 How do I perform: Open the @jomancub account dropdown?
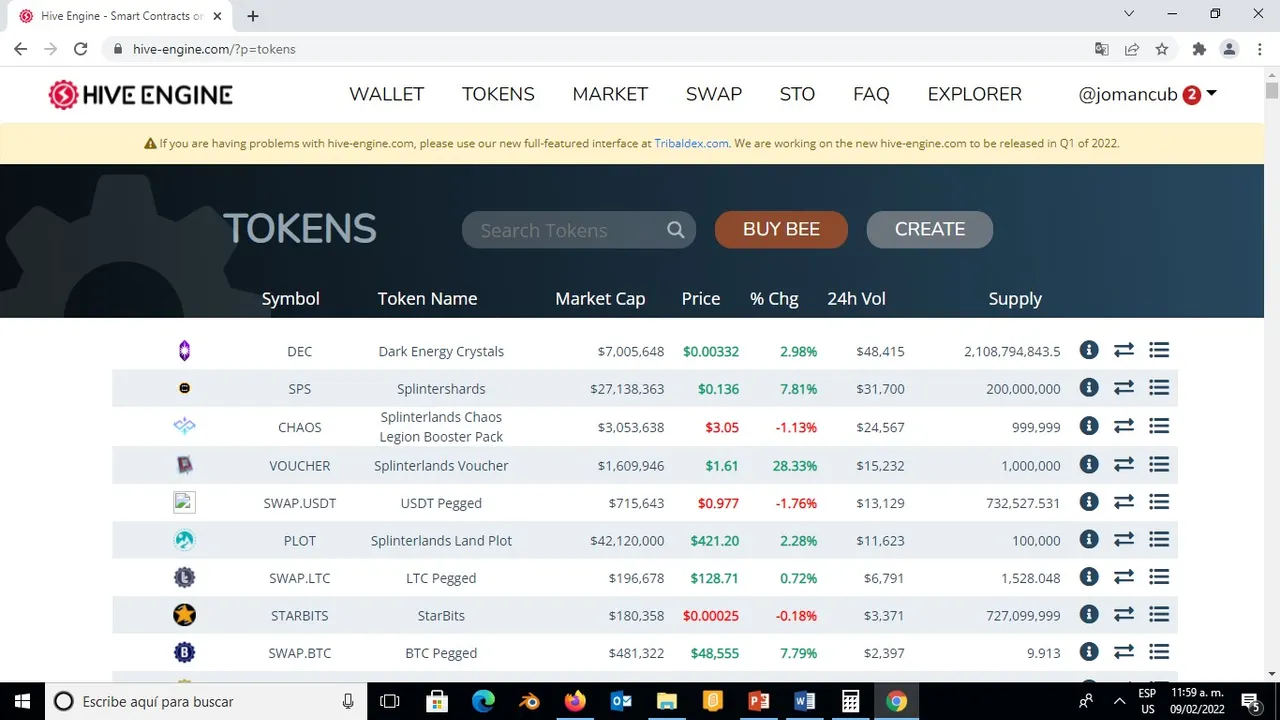coord(1147,94)
